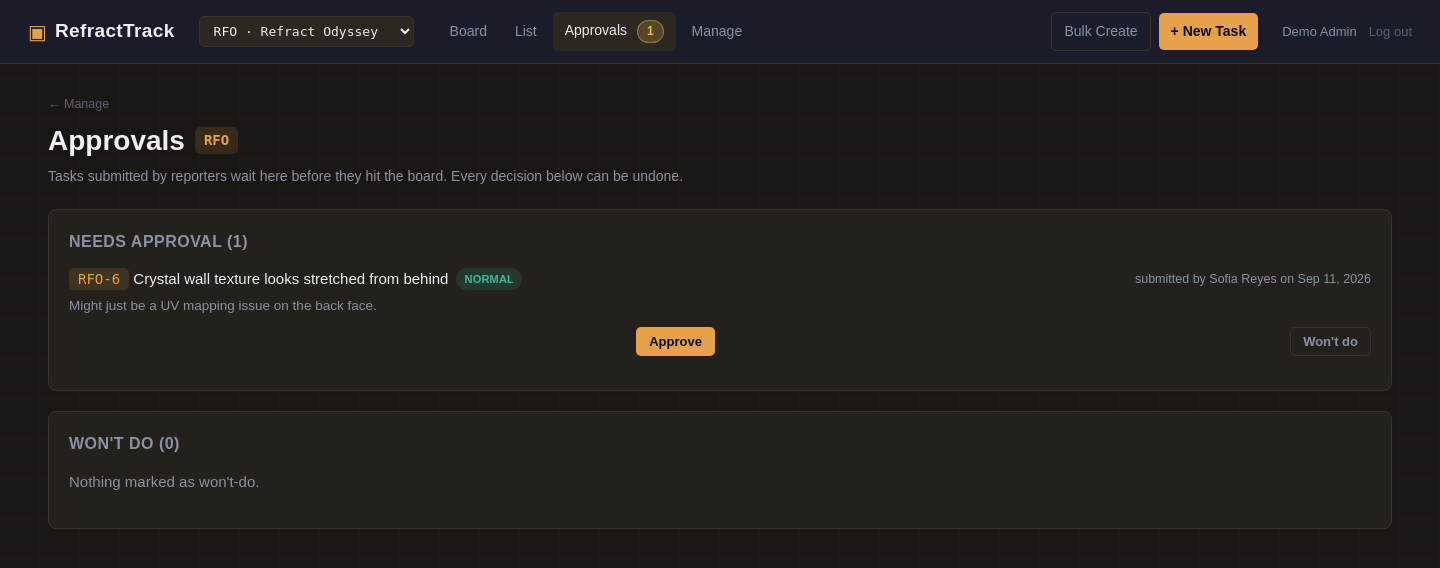Click the Nothing marked as won't-do text

164,482
